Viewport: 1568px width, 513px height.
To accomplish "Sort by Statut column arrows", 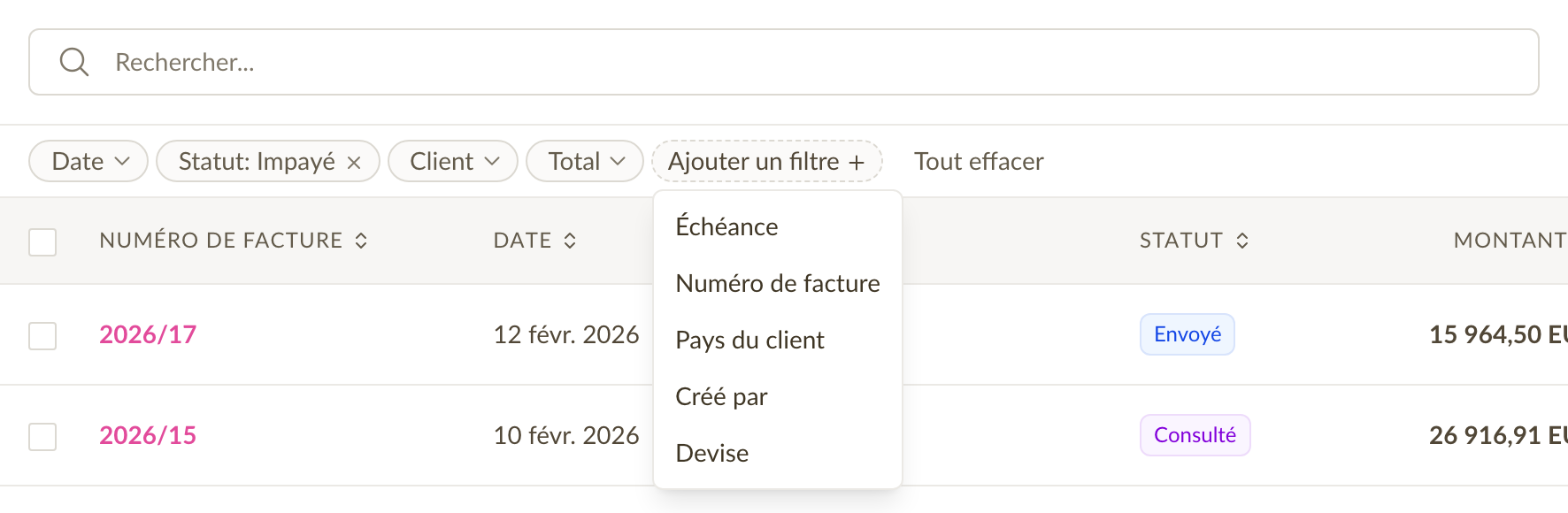I will coord(1242,241).
